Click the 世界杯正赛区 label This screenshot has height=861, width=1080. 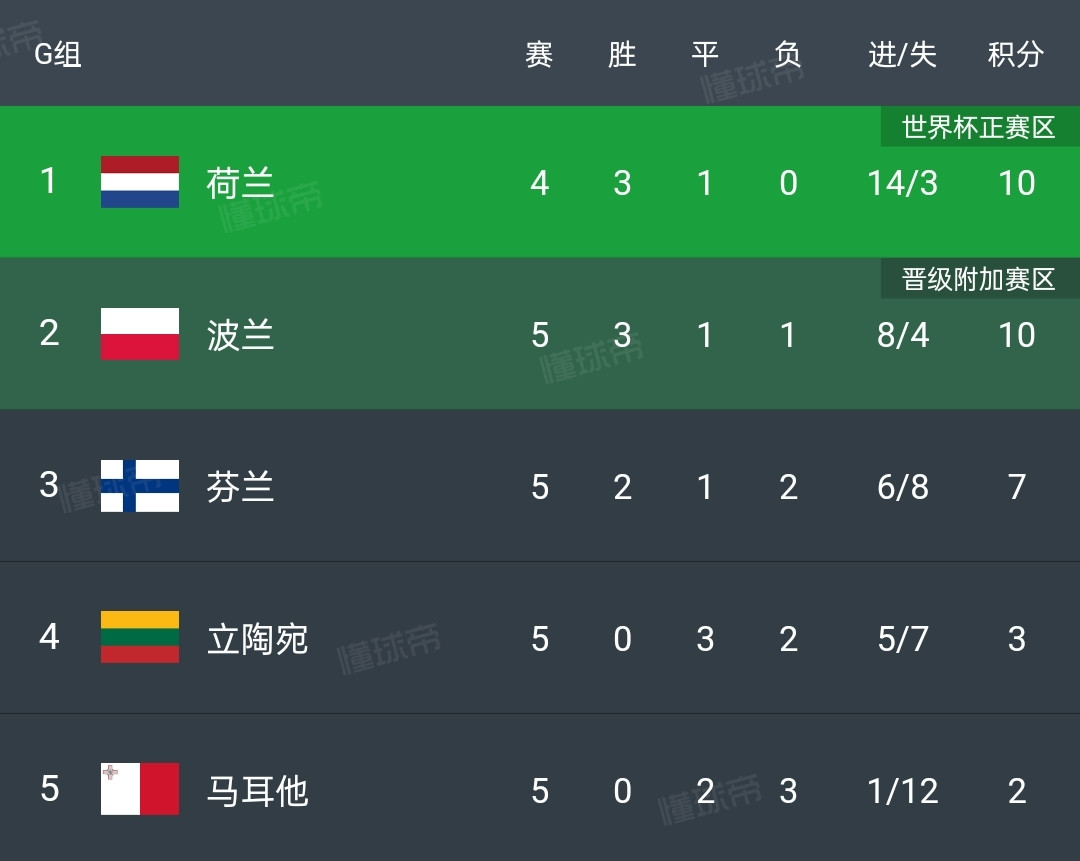point(979,127)
